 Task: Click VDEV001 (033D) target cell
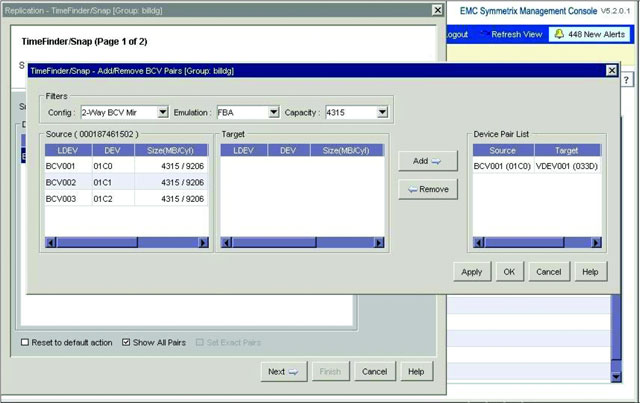tap(567, 166)
